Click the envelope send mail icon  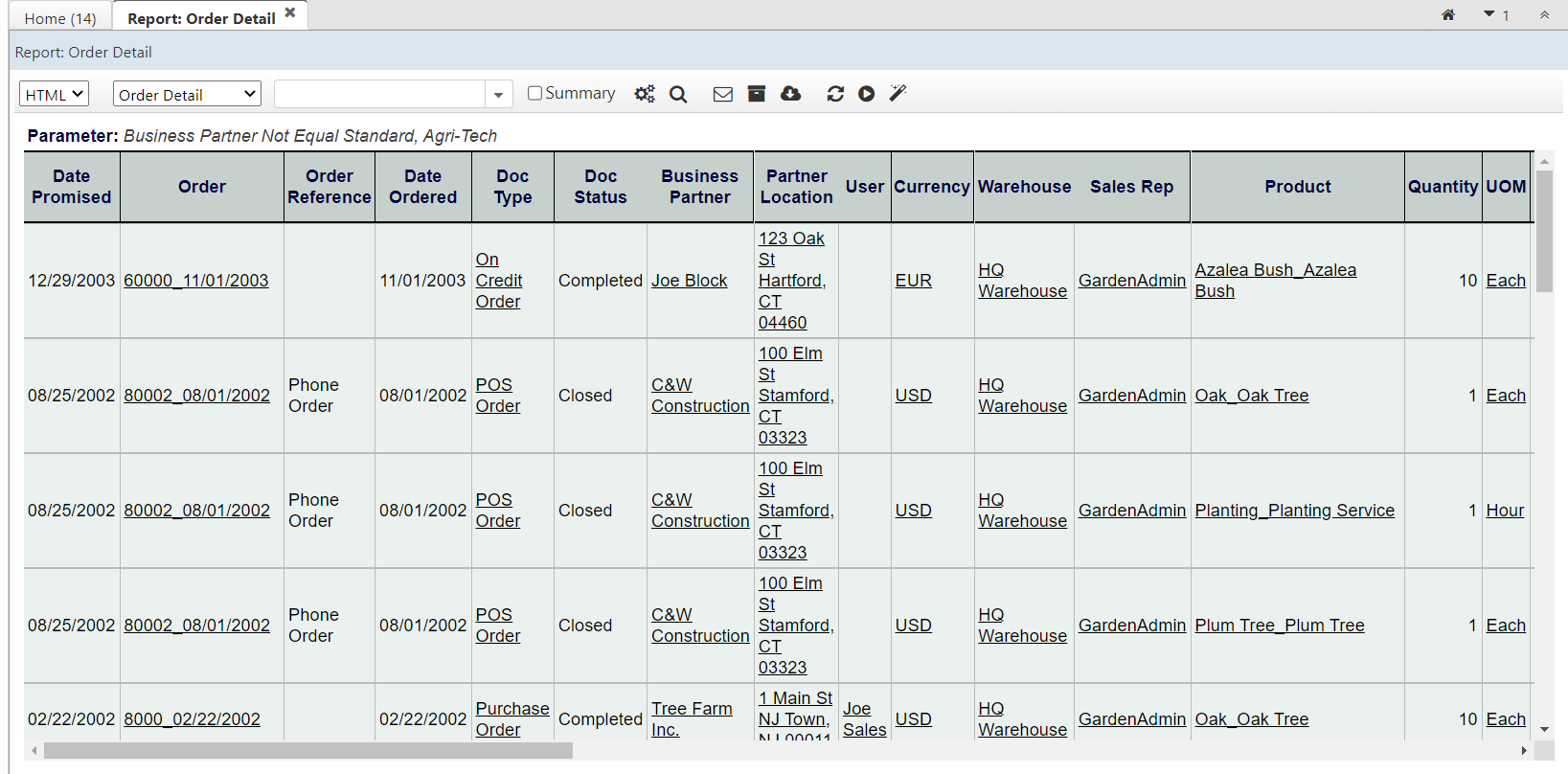click(723, 94)
